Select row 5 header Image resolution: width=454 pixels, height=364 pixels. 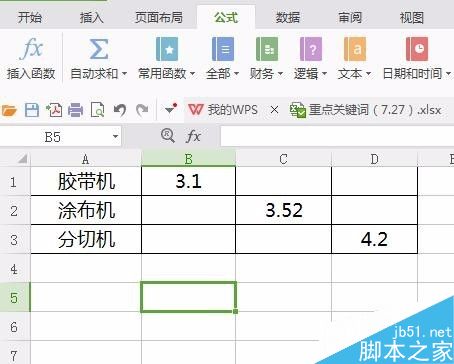pos(15,297)
